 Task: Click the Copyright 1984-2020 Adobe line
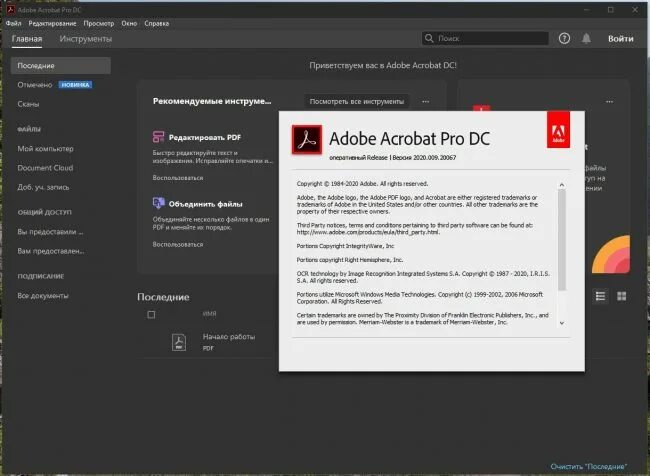click(x=362, y=184)
